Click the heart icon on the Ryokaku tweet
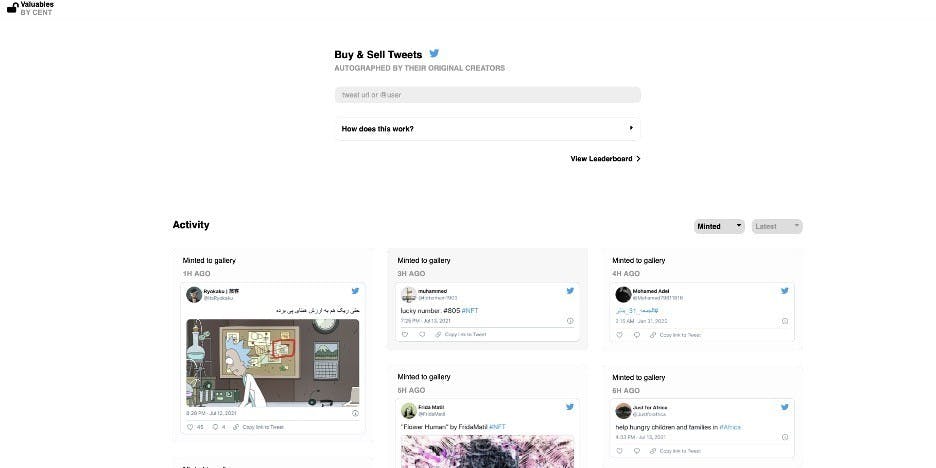This screenshot has height=468, width=936. (190, 427)
